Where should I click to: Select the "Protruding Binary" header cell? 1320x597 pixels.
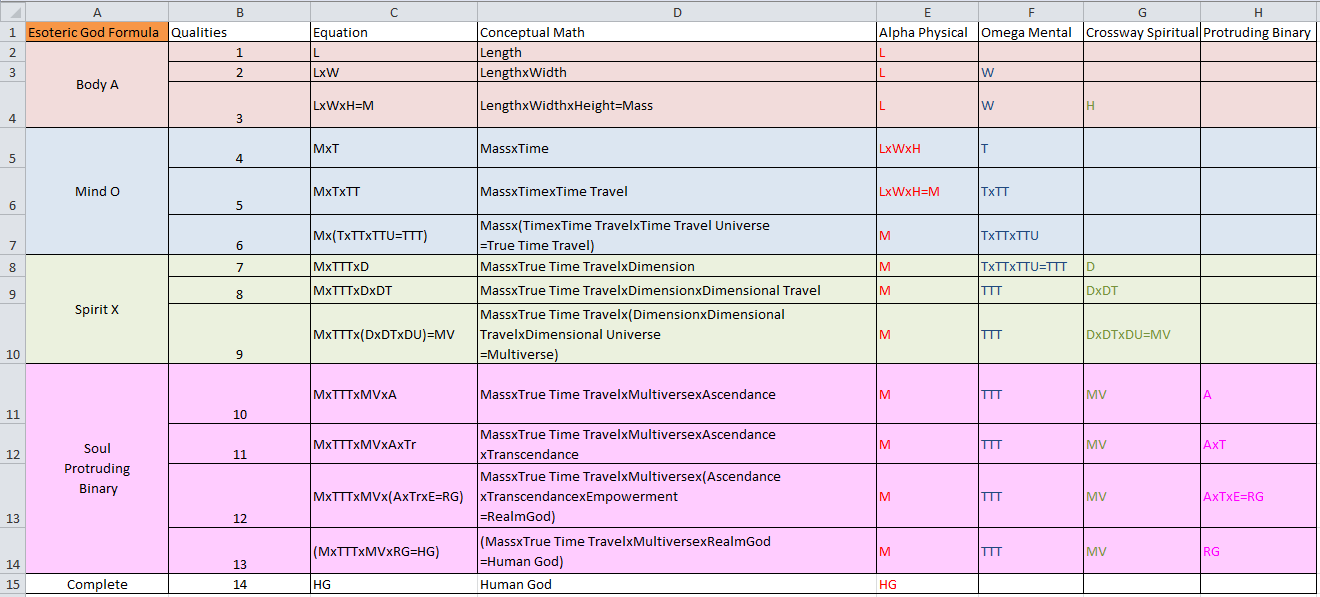(1258, 32)
